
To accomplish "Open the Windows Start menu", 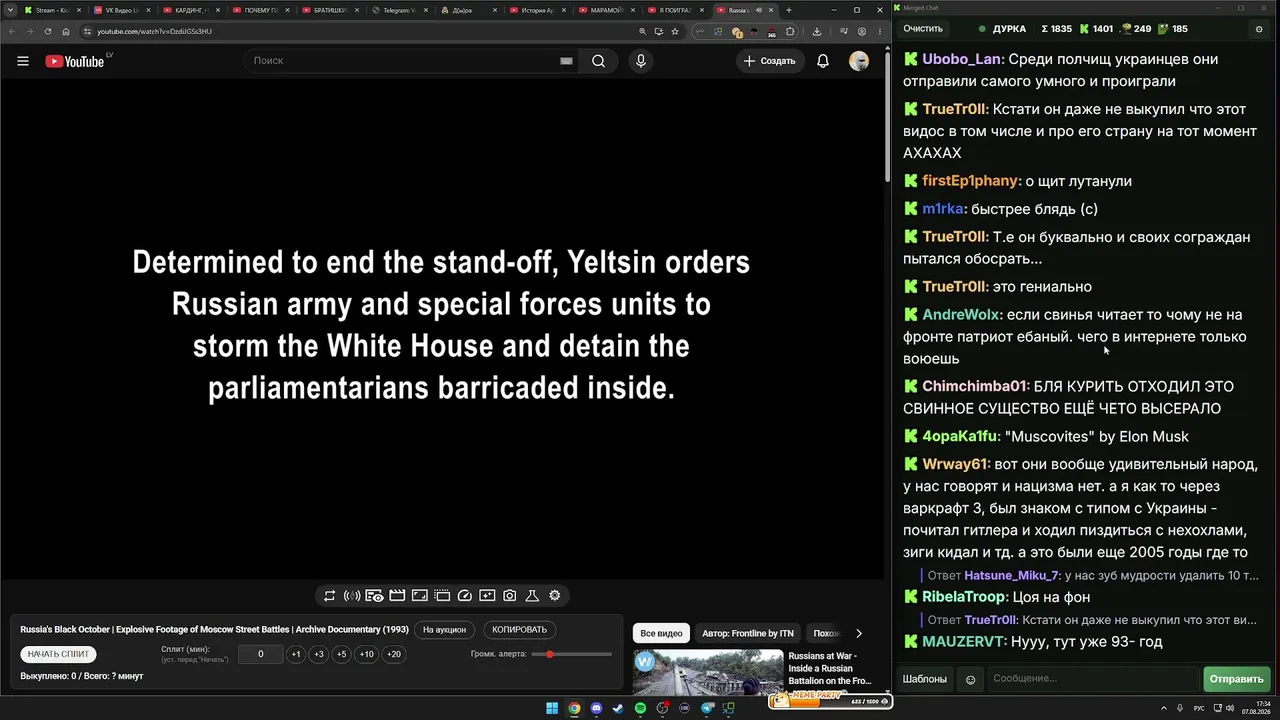I will tap(552, 709).
